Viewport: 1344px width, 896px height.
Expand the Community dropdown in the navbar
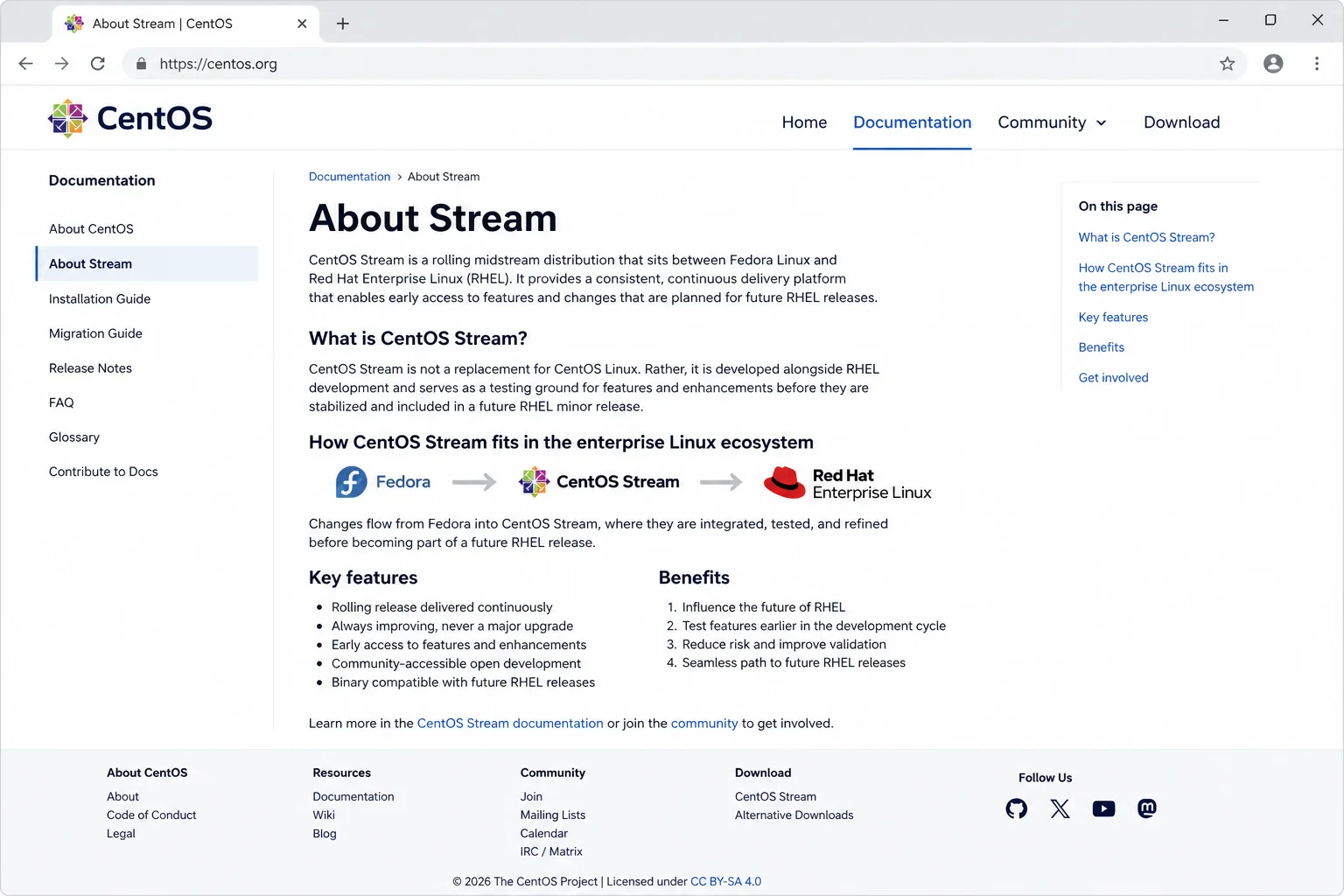1053,122
